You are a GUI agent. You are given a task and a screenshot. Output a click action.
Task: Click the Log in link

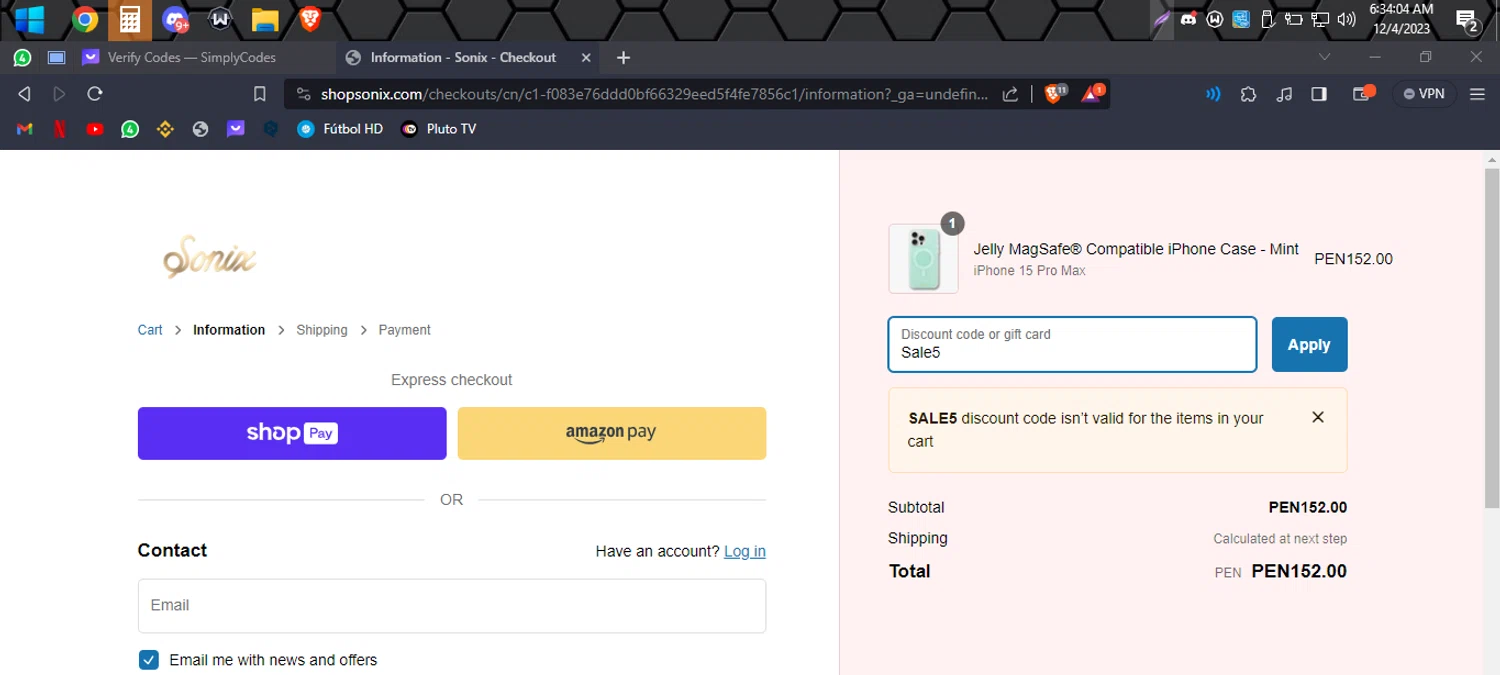745,551
